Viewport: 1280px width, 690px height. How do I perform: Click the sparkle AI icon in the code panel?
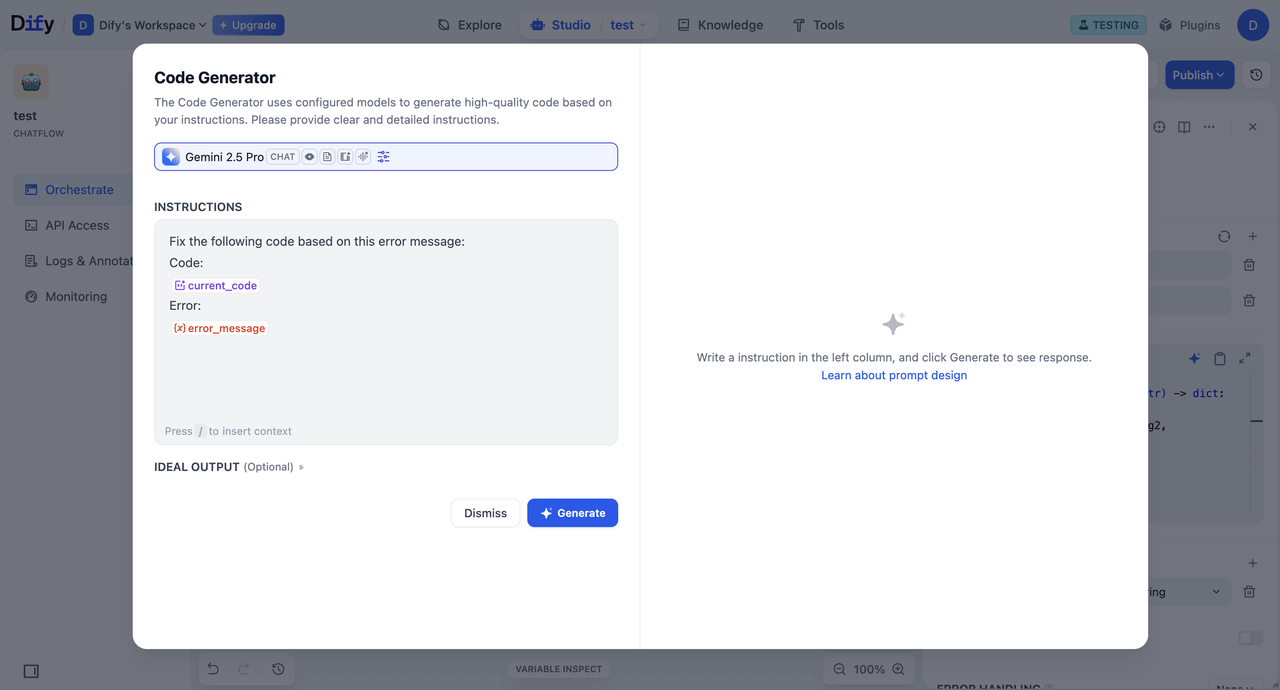pos(1194,358)
